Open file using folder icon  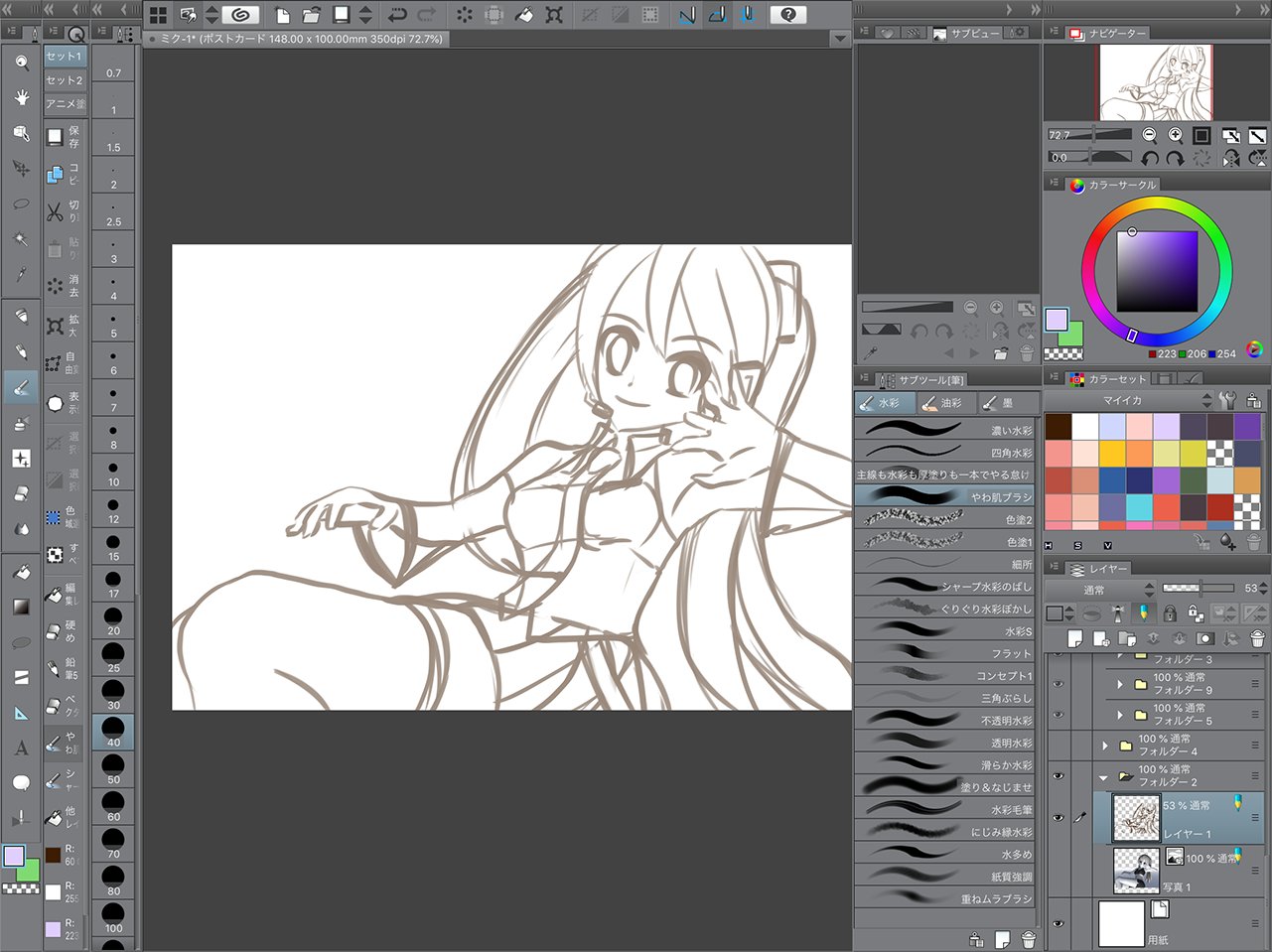312,15
